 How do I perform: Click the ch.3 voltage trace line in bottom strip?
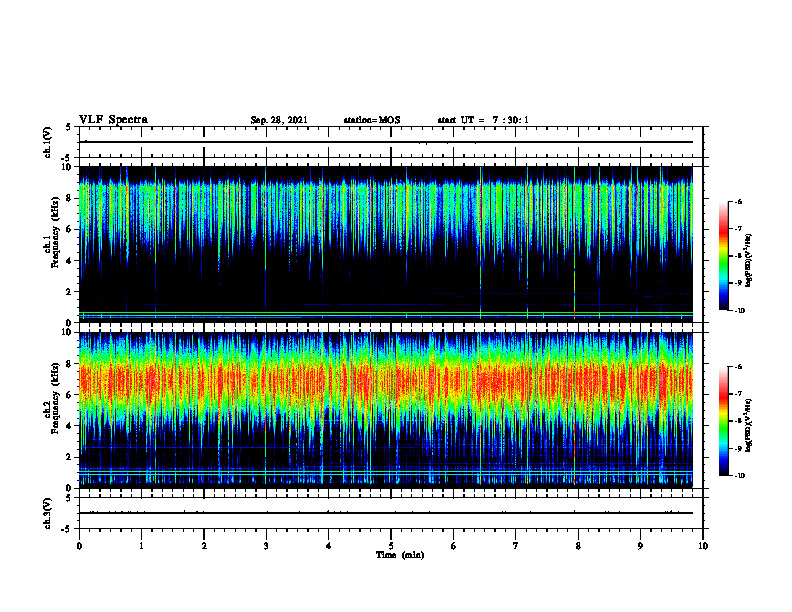pos(386,513)
